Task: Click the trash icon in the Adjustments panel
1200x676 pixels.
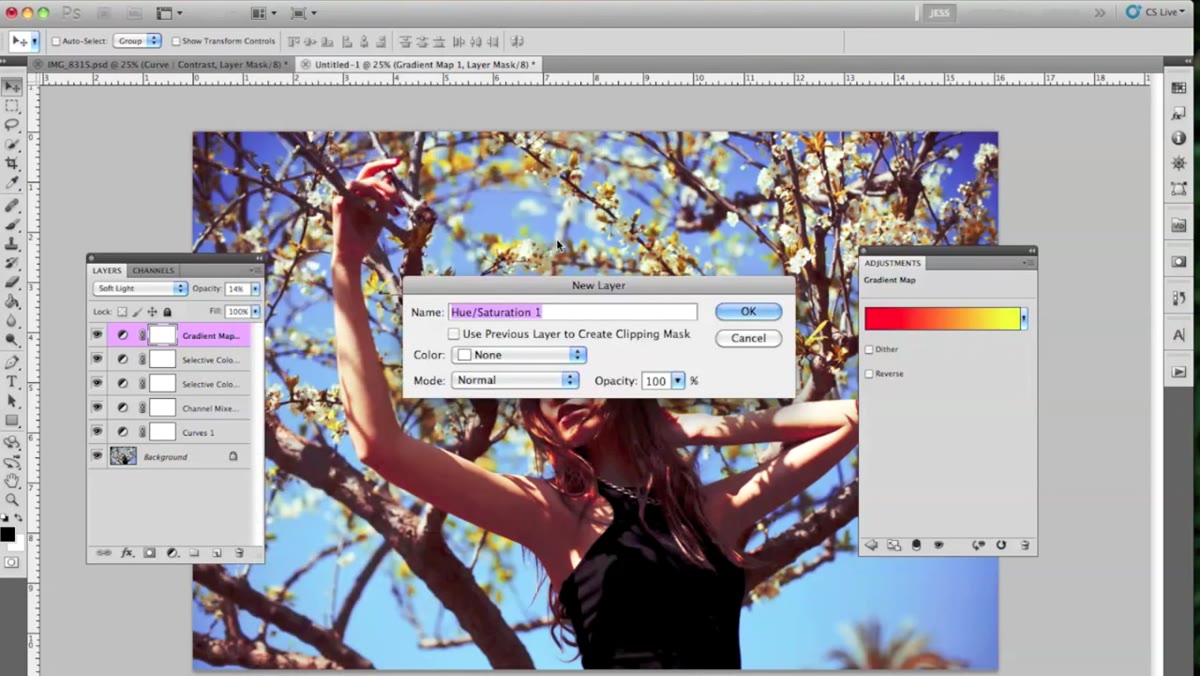Action: coord(1025,545)
